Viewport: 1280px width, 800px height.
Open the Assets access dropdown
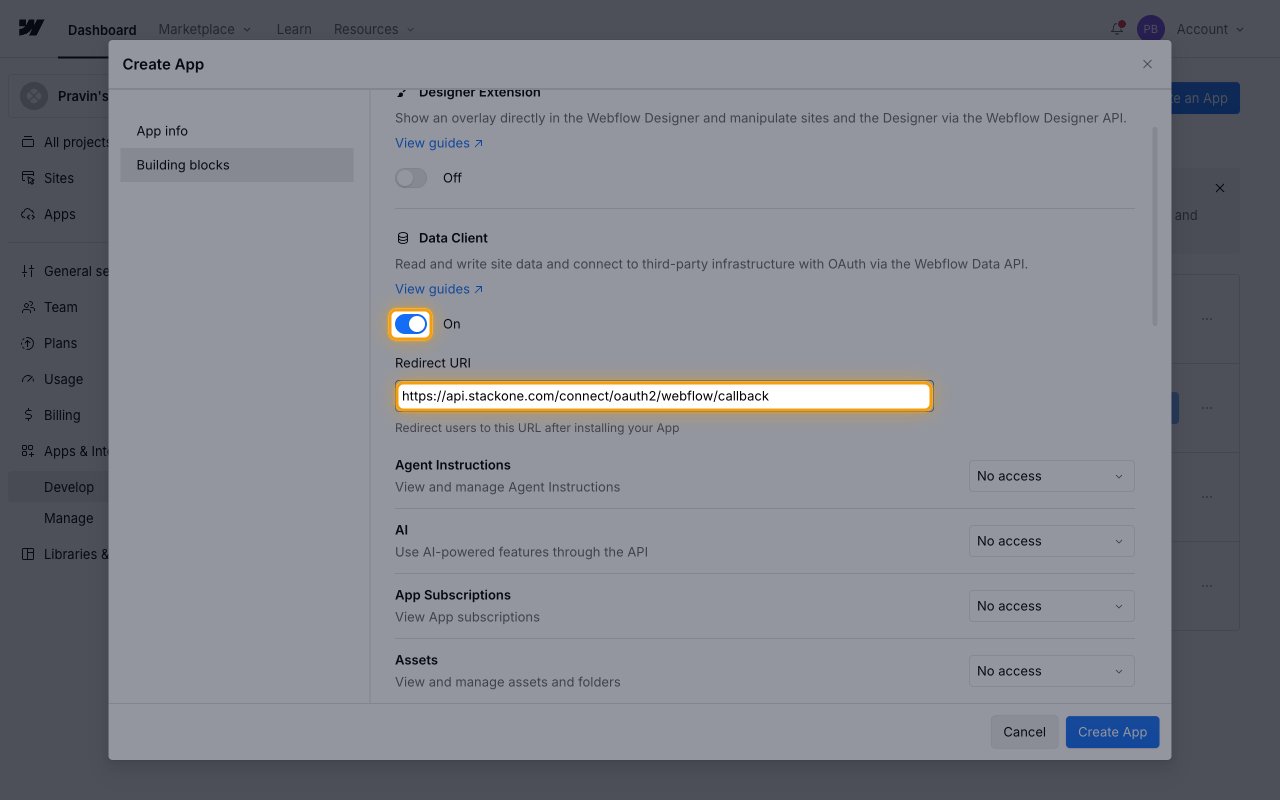[x=1052, y=671]
